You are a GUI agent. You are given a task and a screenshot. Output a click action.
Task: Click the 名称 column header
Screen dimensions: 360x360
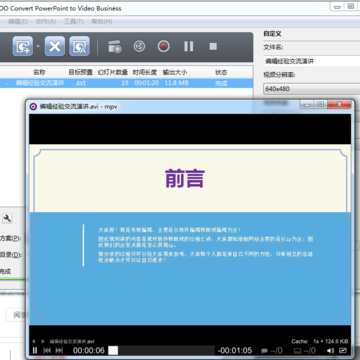click(x=39, y=72)
